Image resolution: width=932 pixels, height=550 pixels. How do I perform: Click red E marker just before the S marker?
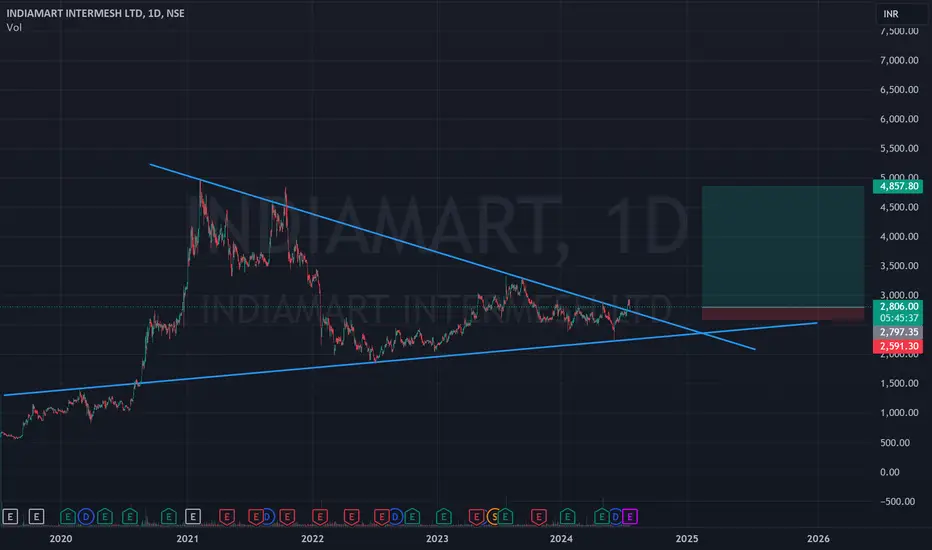pos(476,517)
